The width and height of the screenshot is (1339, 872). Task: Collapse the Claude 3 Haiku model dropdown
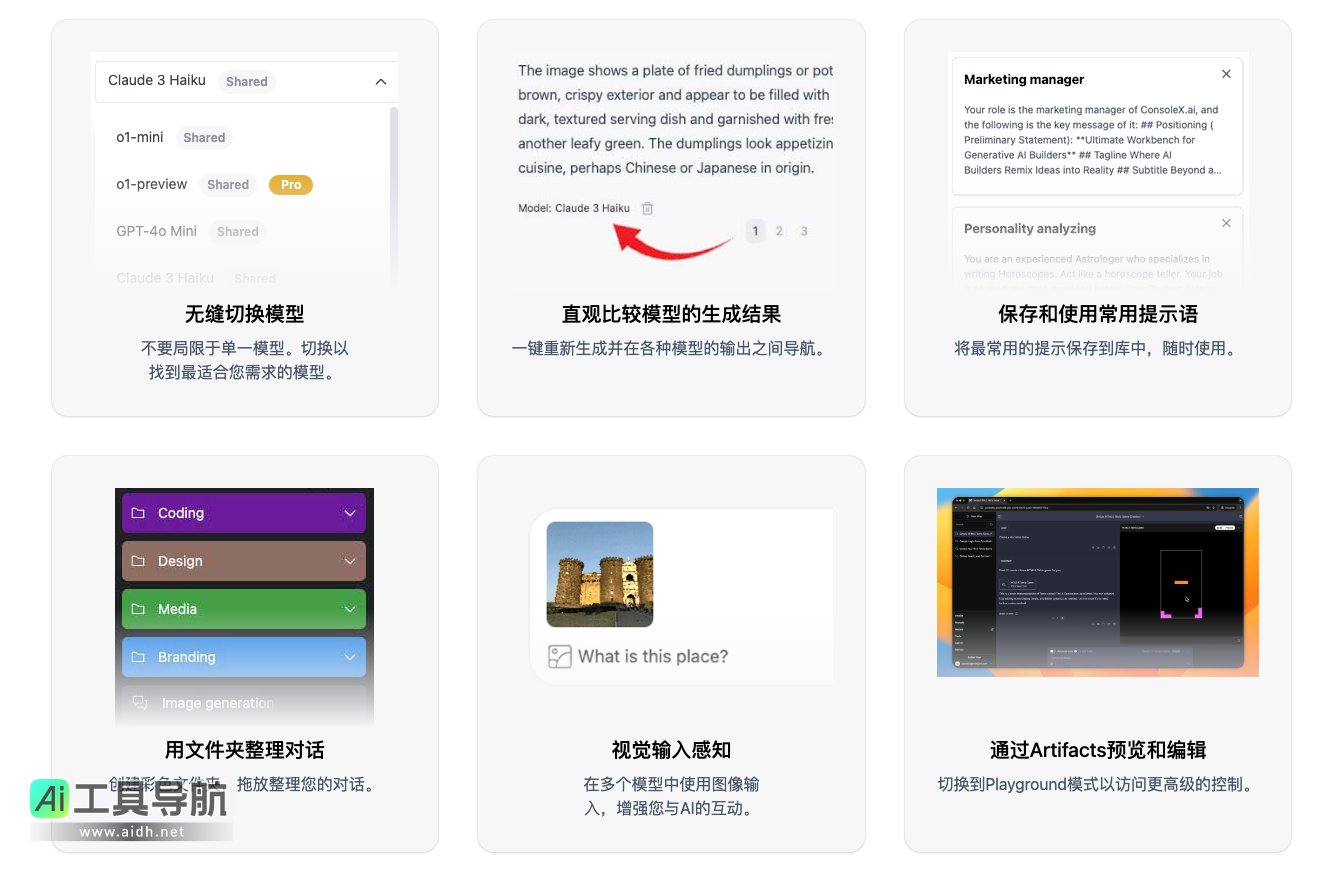380,82
